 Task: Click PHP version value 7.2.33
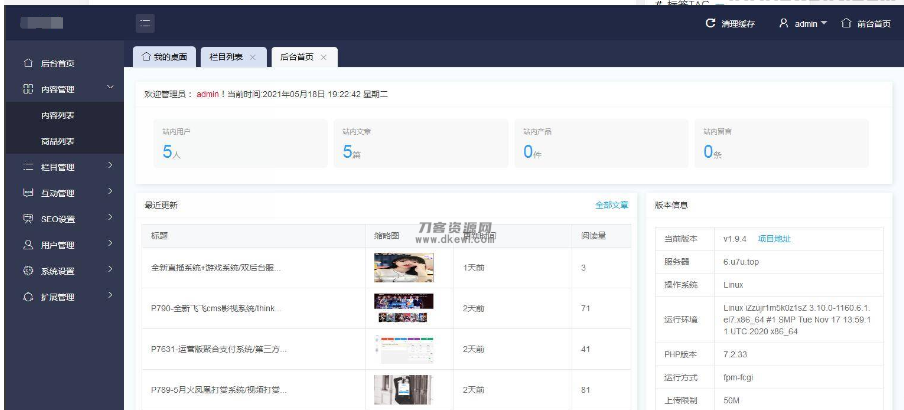[735, 354]
